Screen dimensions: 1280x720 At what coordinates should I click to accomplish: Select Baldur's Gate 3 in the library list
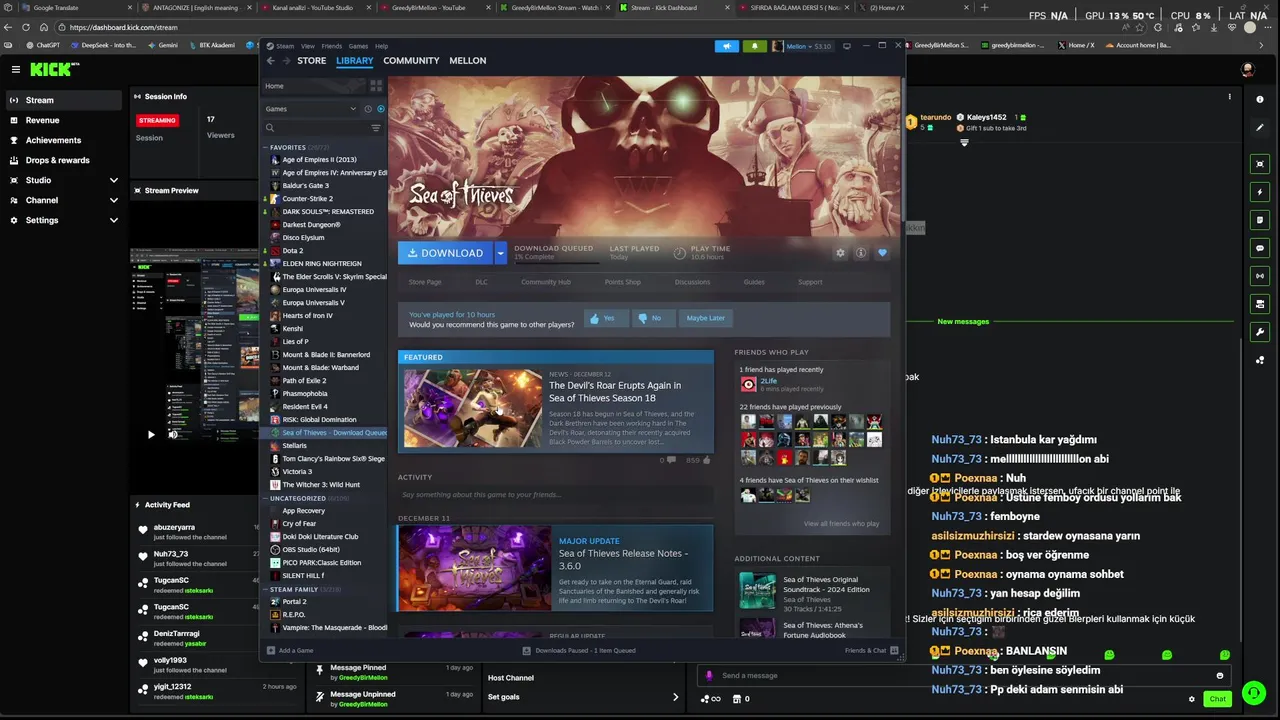tap(305, 186)
